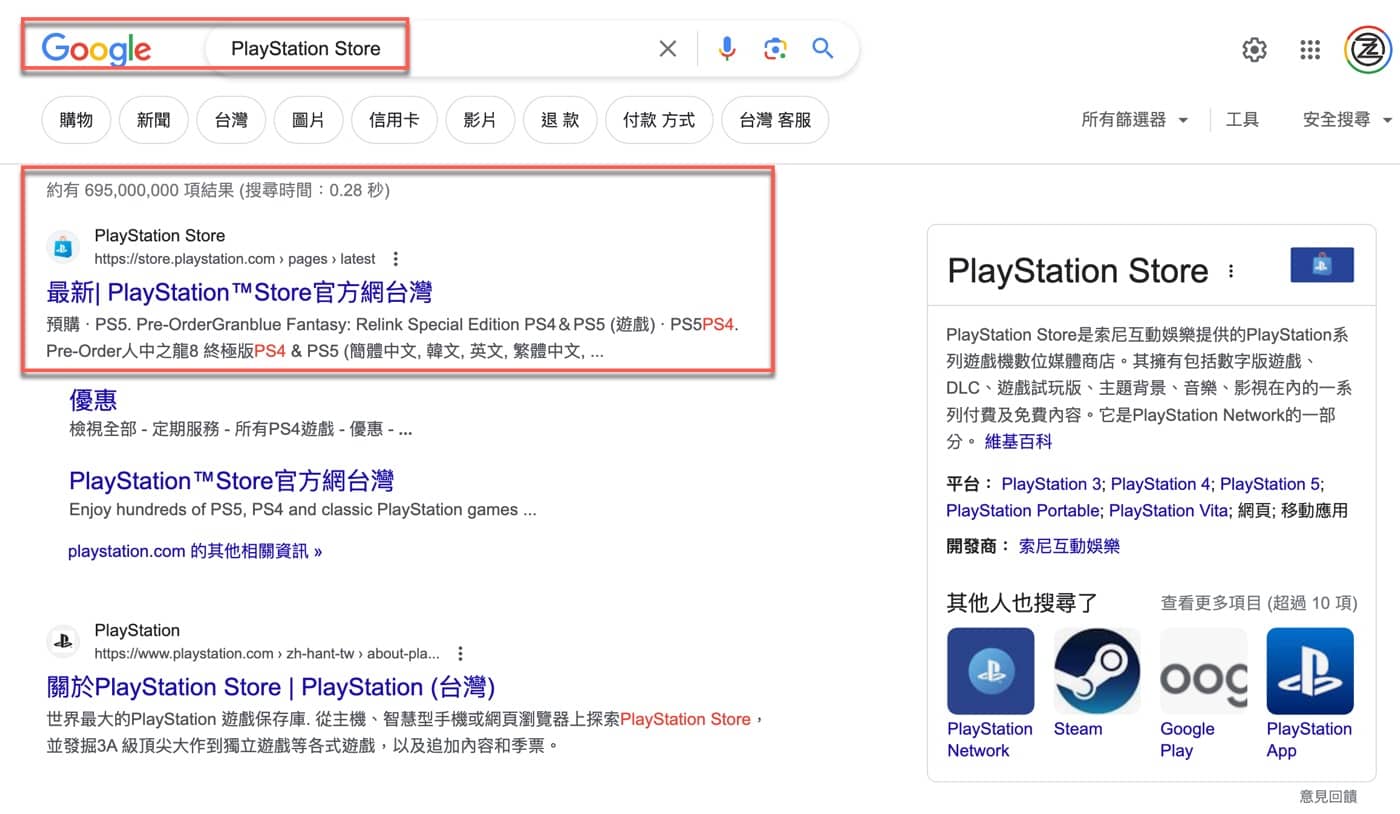The width and height of the screenshot is (1400, 814).
Task: Expand the 安全搜尋 dropdown
Action: tap(1347, 120)
